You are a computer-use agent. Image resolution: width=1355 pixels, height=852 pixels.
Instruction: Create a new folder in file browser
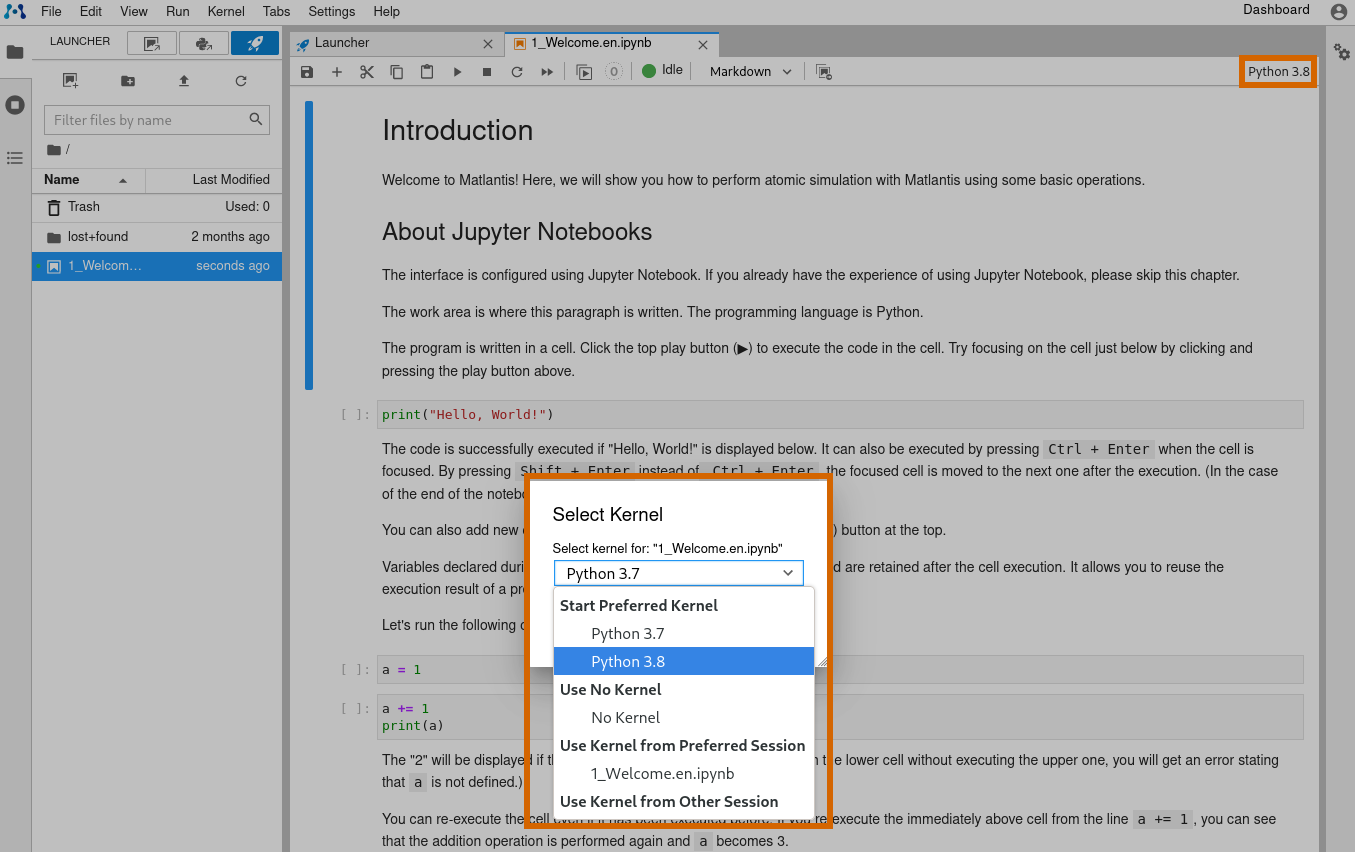click(x=128, y=81)
